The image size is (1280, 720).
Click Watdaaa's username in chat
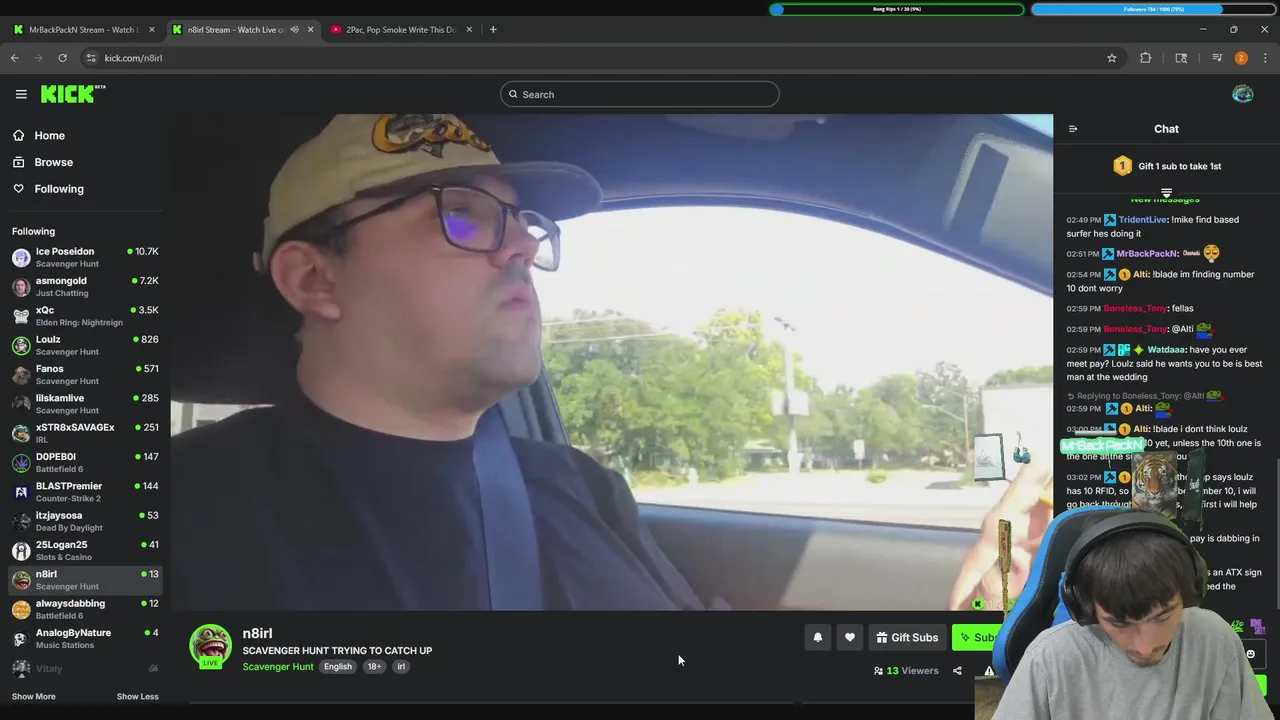coord(1166,350)
